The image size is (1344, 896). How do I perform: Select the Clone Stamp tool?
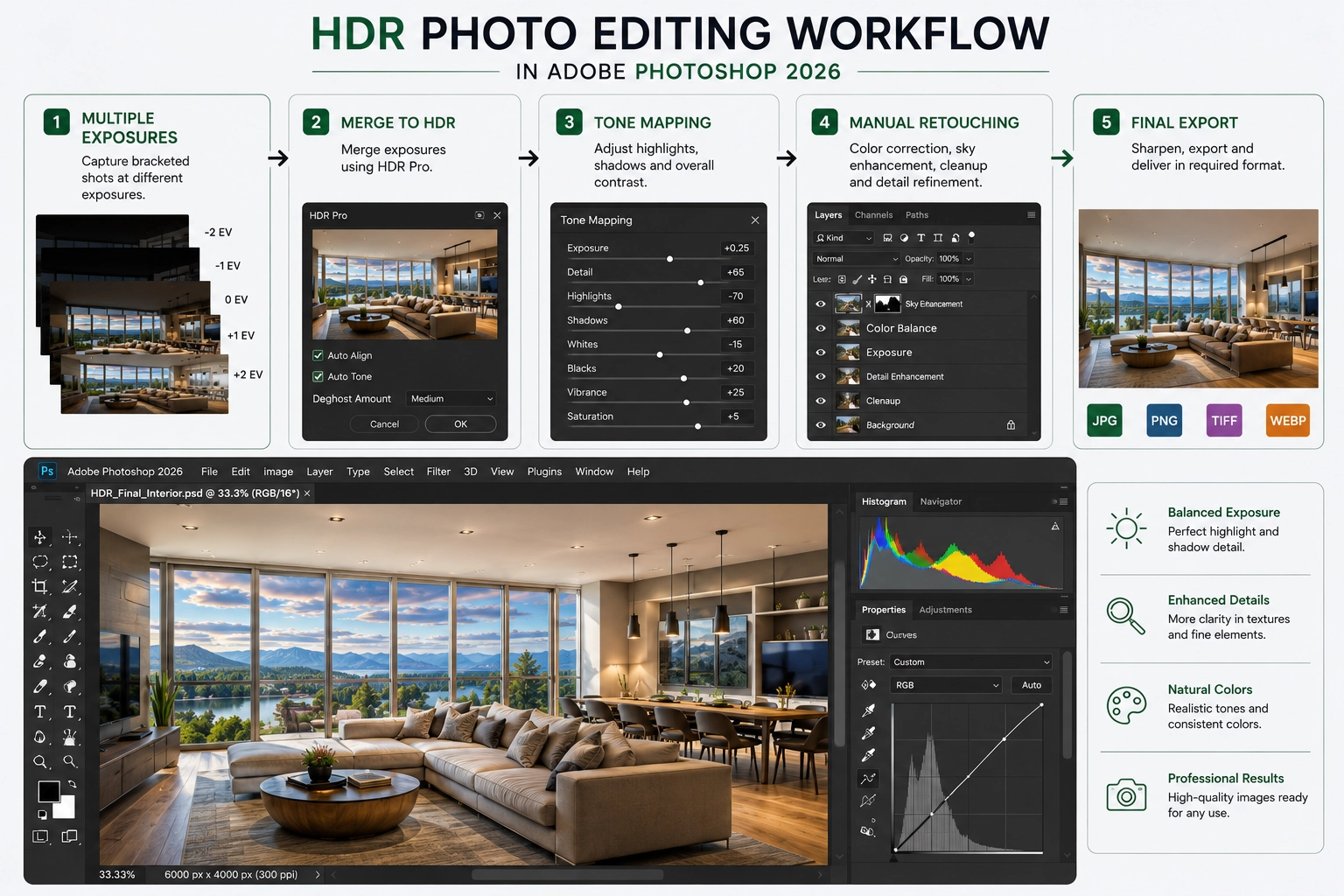[70, 661]
